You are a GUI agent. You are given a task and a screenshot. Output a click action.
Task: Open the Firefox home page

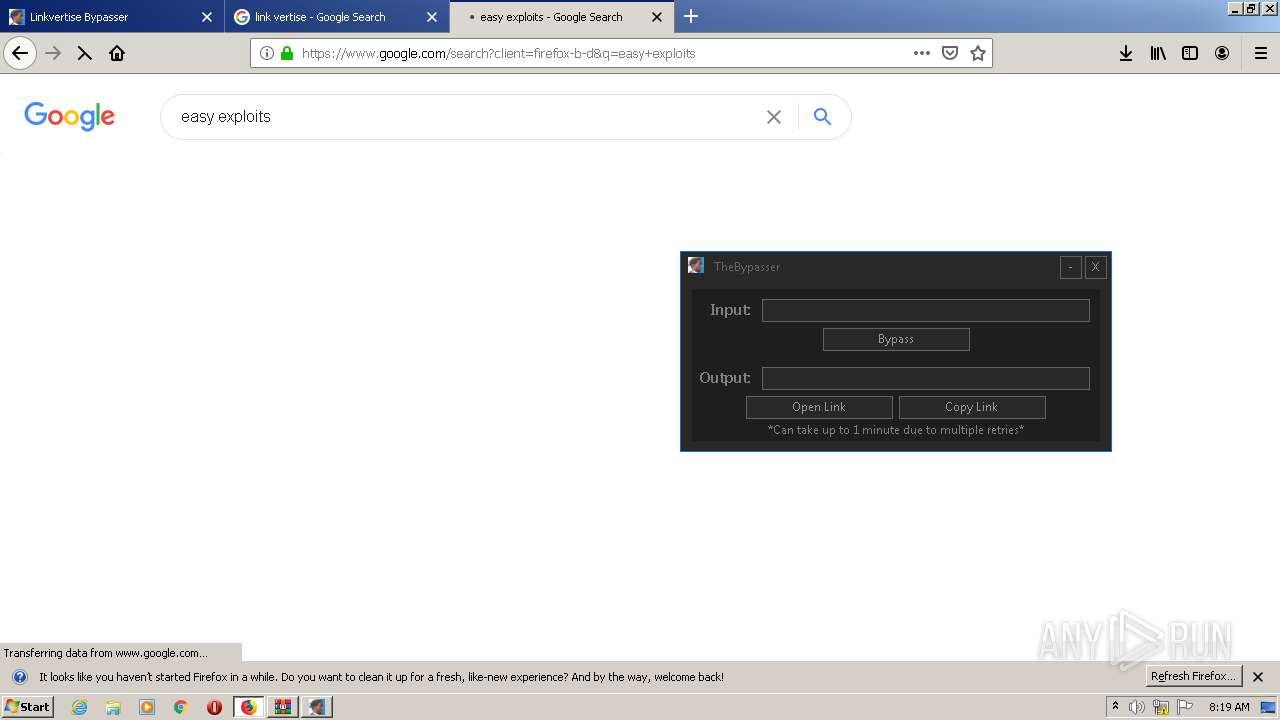pyautogui.click(x=117, y=53)
